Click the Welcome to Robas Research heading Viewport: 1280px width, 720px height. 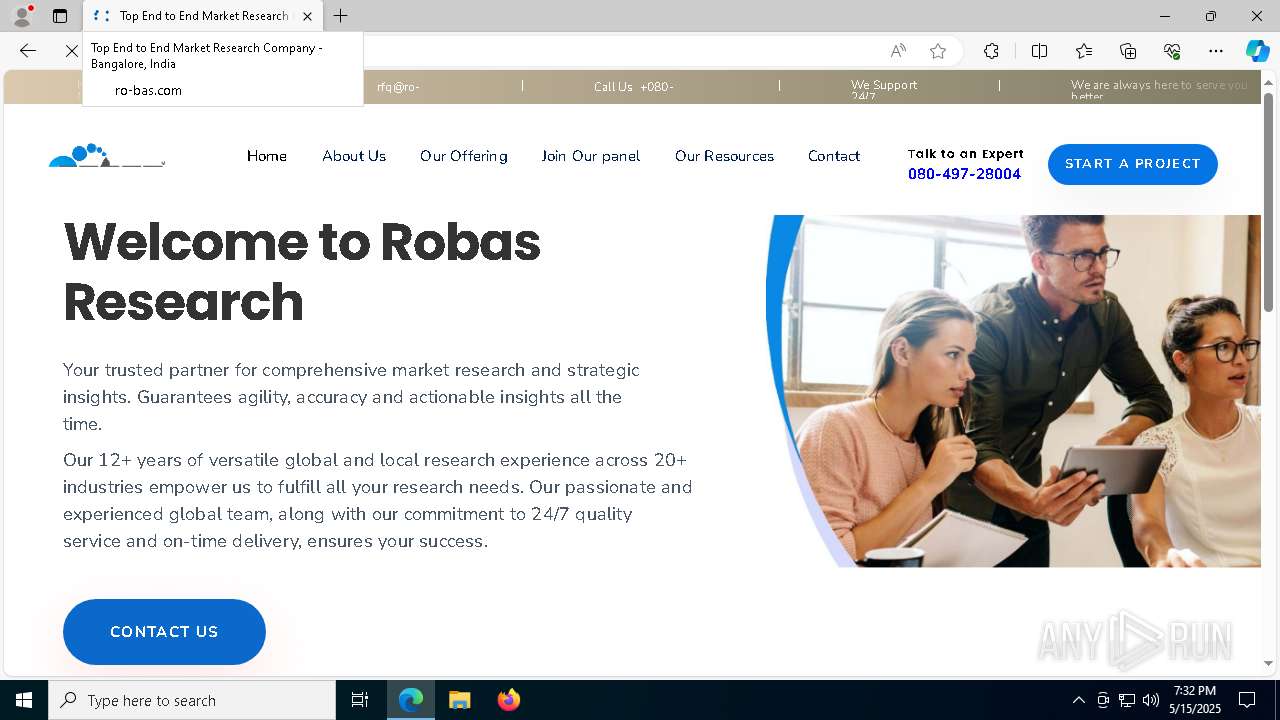click(x=302, y=271)
